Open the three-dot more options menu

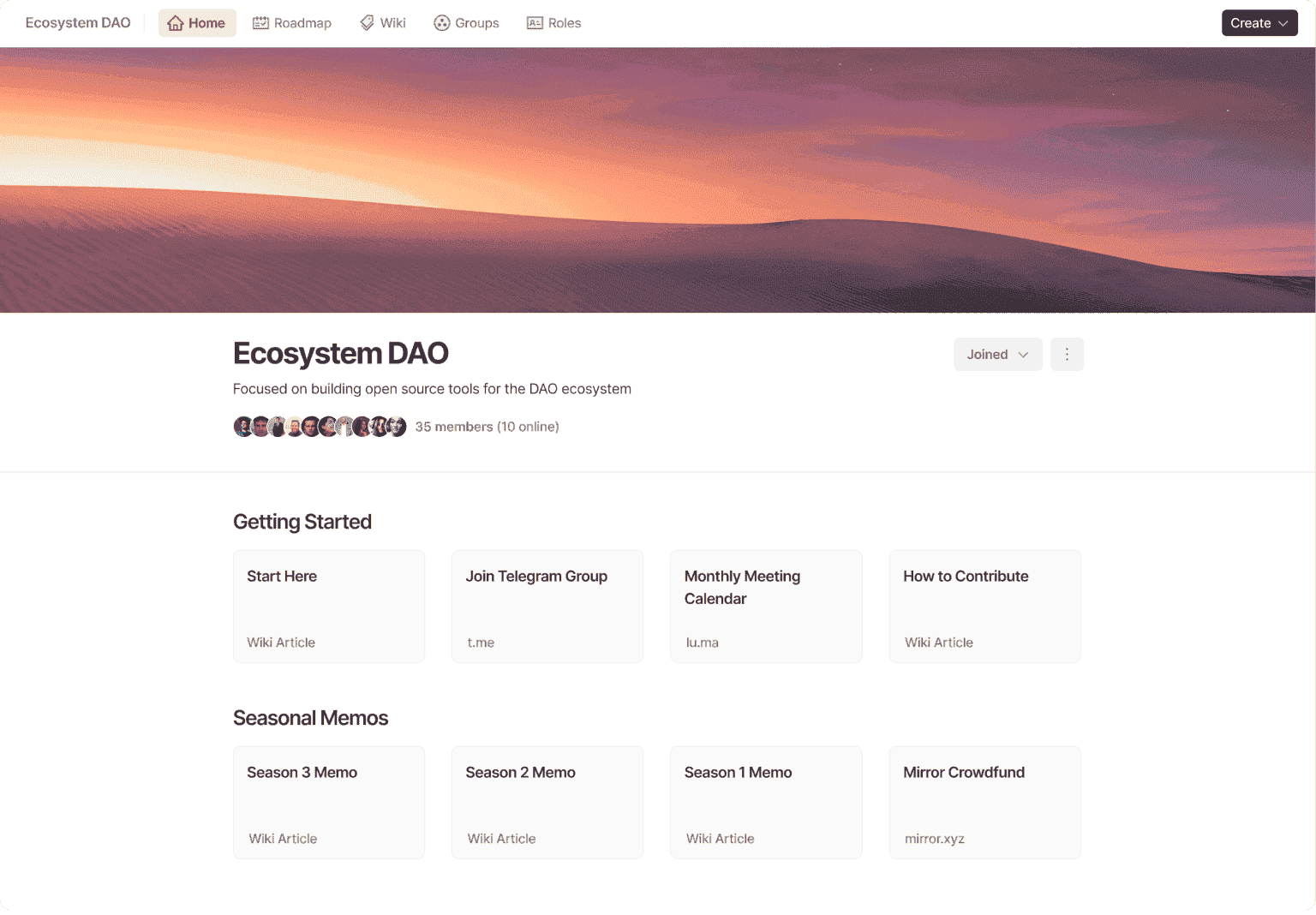(1067, 355)
